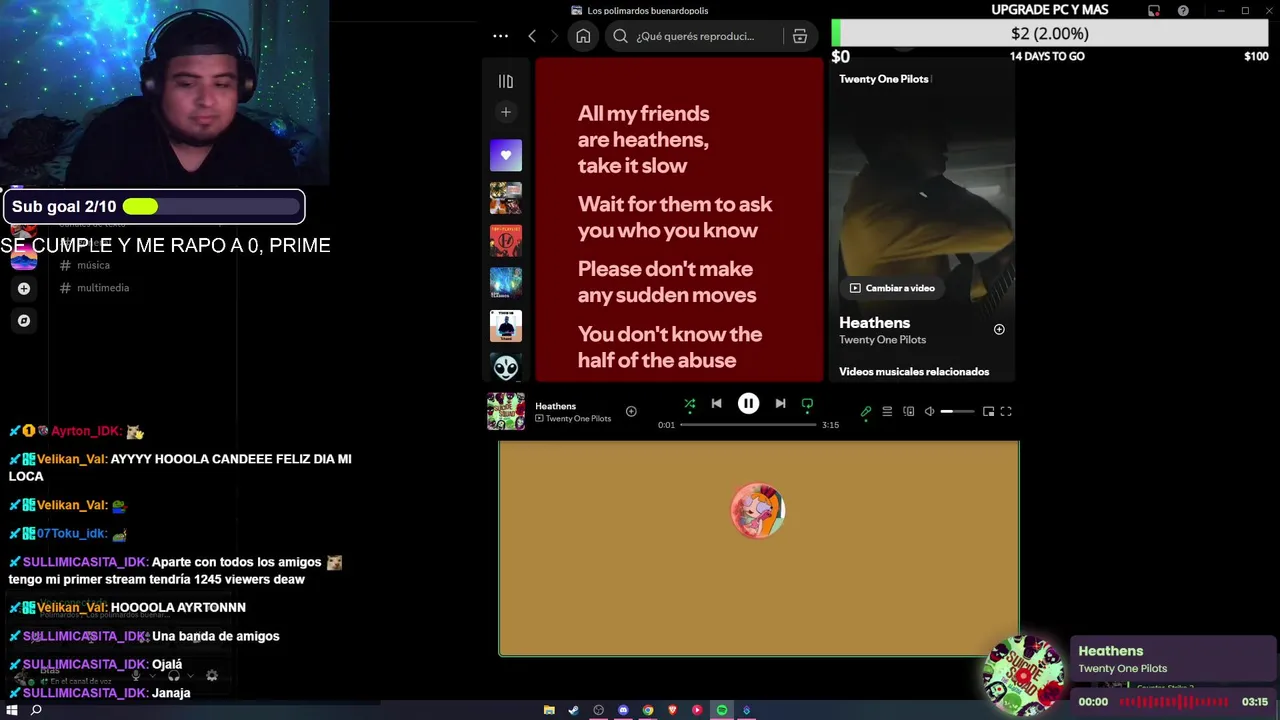Switch to Spotify from the taskbar

[x=721, y=710]
